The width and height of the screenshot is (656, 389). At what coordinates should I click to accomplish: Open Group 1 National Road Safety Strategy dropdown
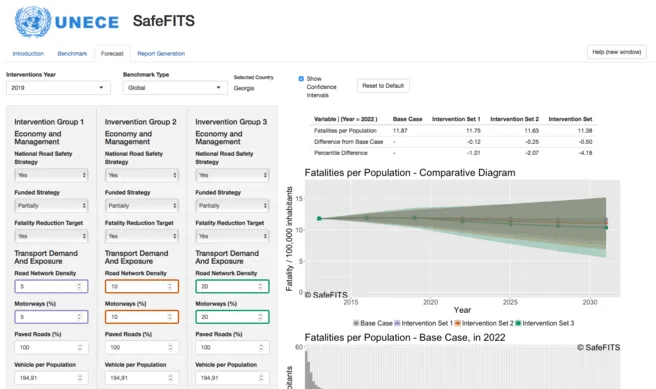(51, 175)
